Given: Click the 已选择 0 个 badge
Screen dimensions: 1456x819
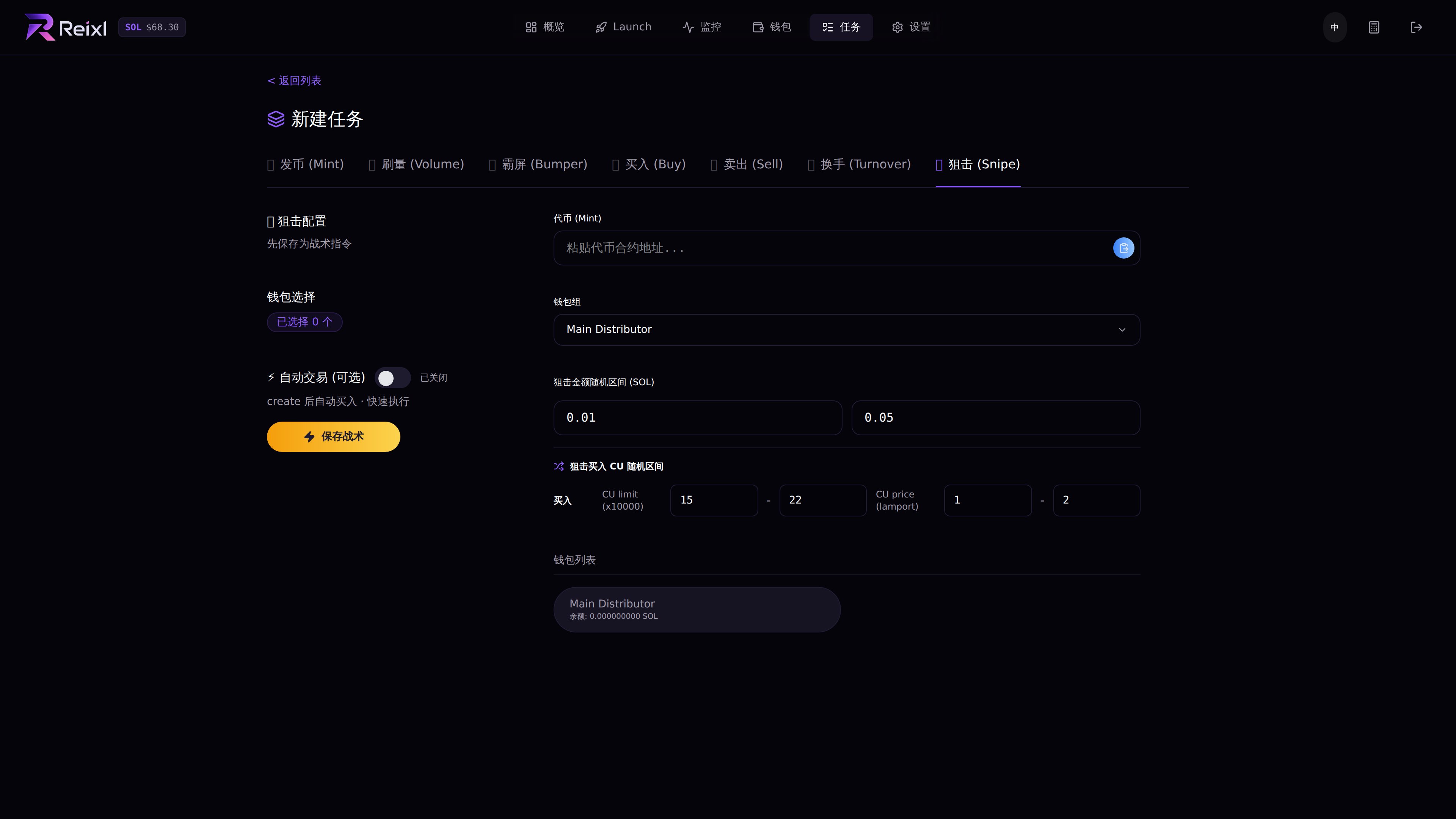Looking at the screenshot, I should 304,322.
